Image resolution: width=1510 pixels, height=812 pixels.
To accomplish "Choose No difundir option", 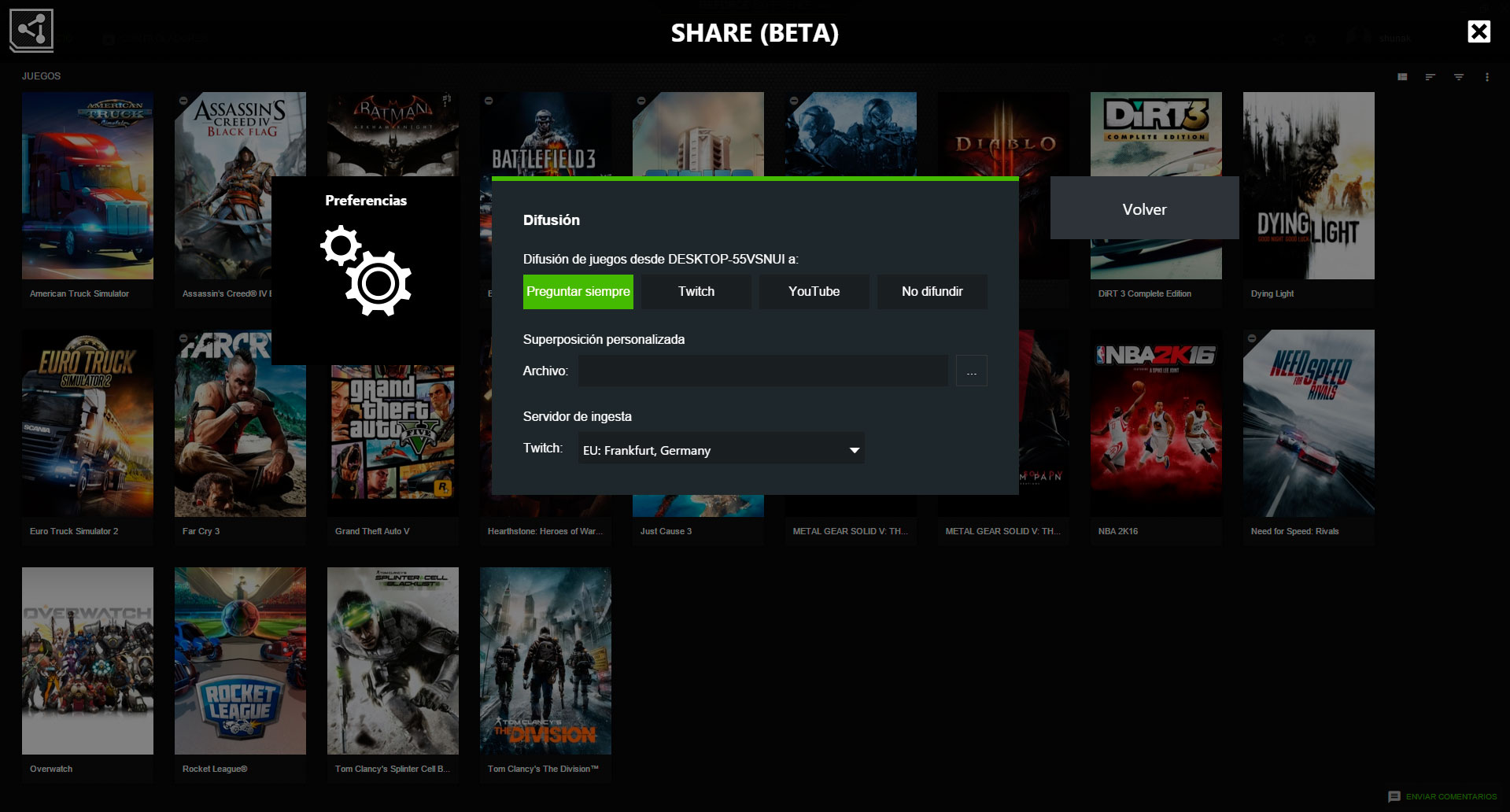I will (x=932, y=291).
